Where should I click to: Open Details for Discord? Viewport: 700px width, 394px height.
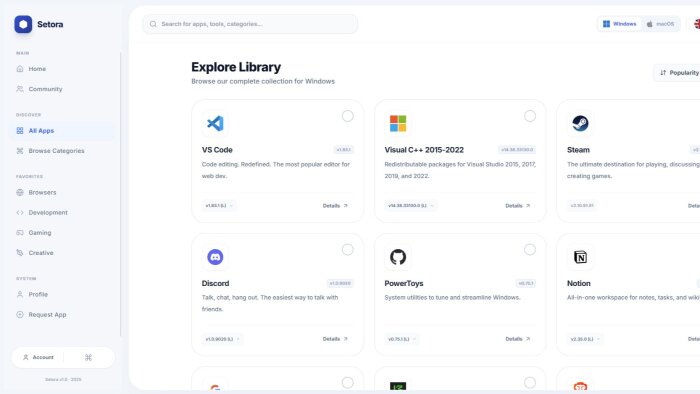coord(335,339)
